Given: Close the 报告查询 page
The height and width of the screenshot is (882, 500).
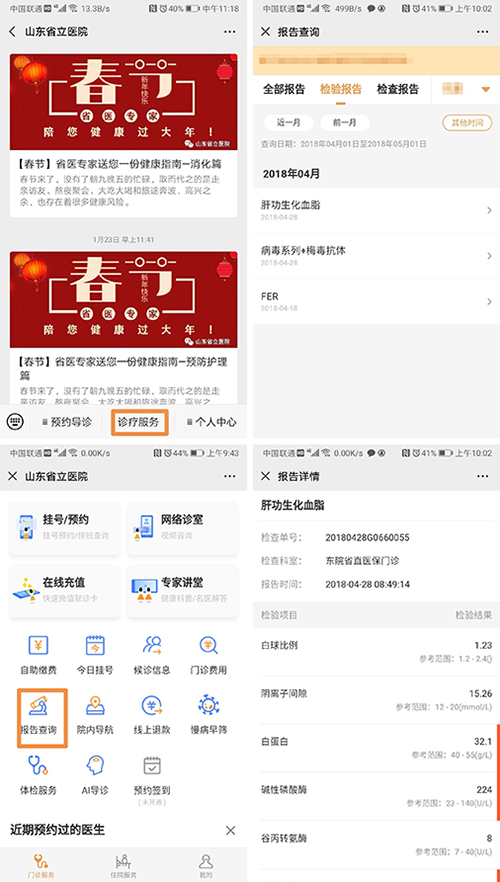Looking at the screenshot, I should (x=265, y=32).
